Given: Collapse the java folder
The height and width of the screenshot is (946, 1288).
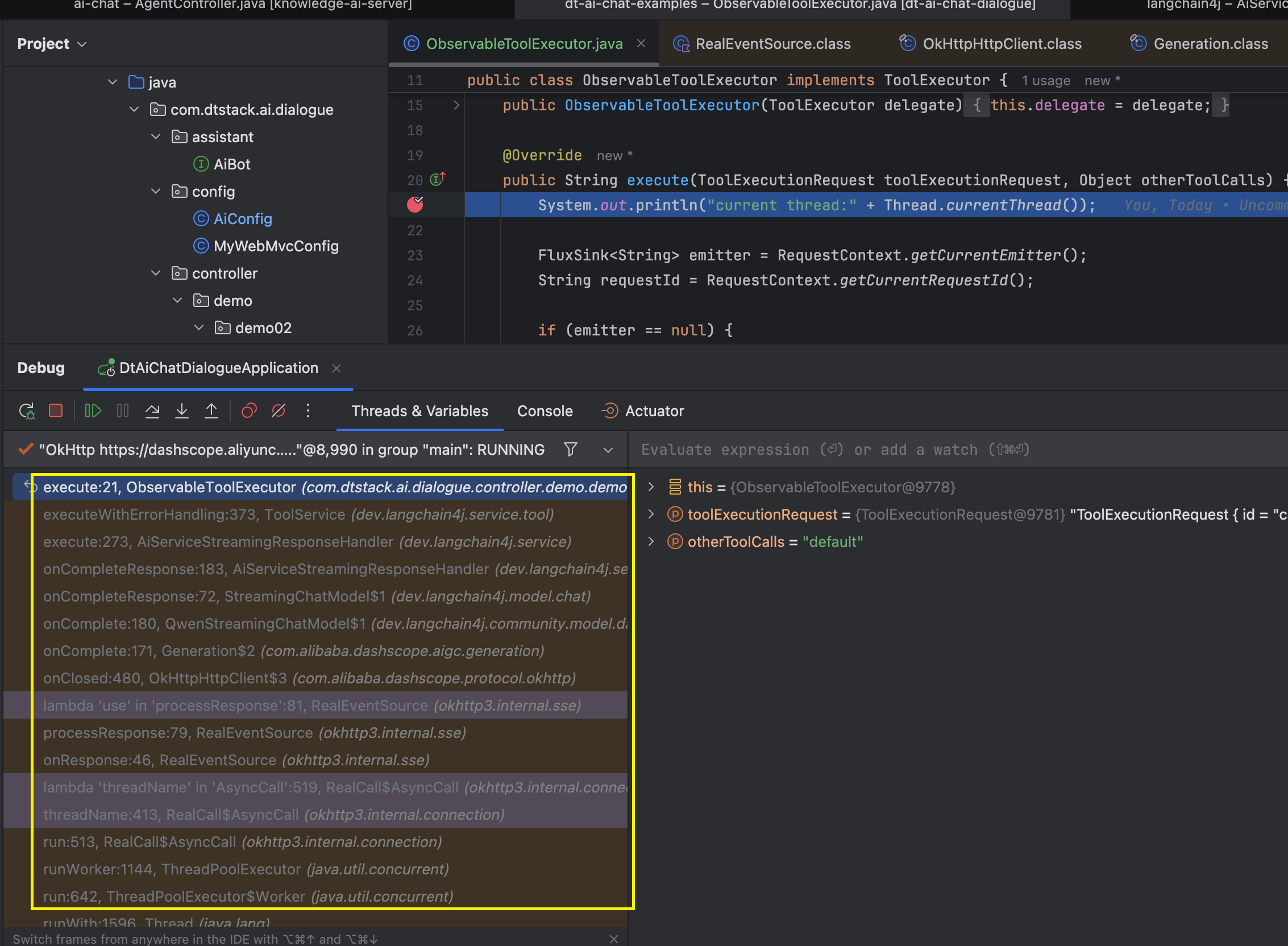Looking at the screenshot, I should click(x=113, y=82).
